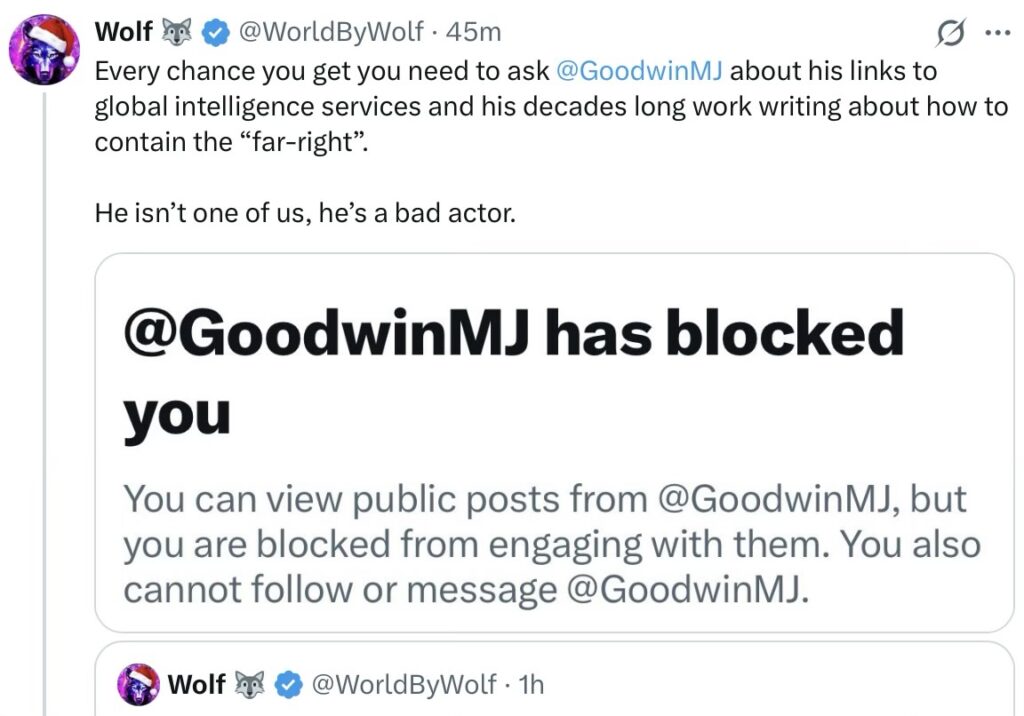The width and height of the screenshot is (1024, 716).
Task: Click the vertical thread line below the avatar
Action: [45, 400]
